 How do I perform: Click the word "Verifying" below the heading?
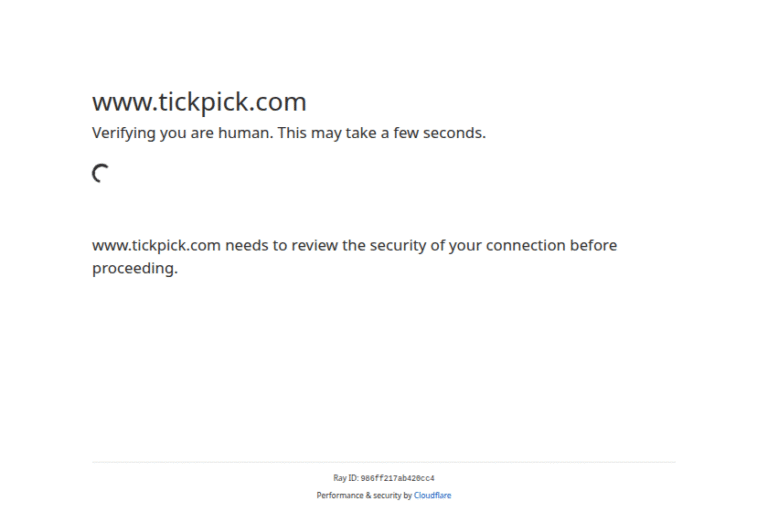click(125, 133)
